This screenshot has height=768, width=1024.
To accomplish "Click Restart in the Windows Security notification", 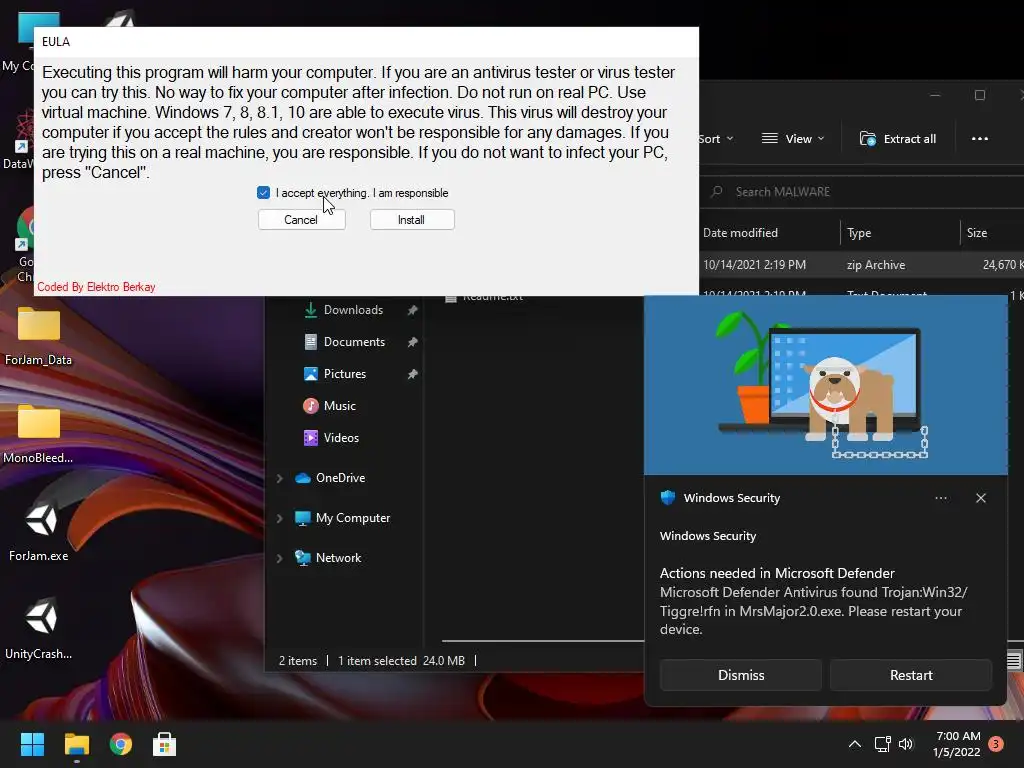I will pos(910,675).
